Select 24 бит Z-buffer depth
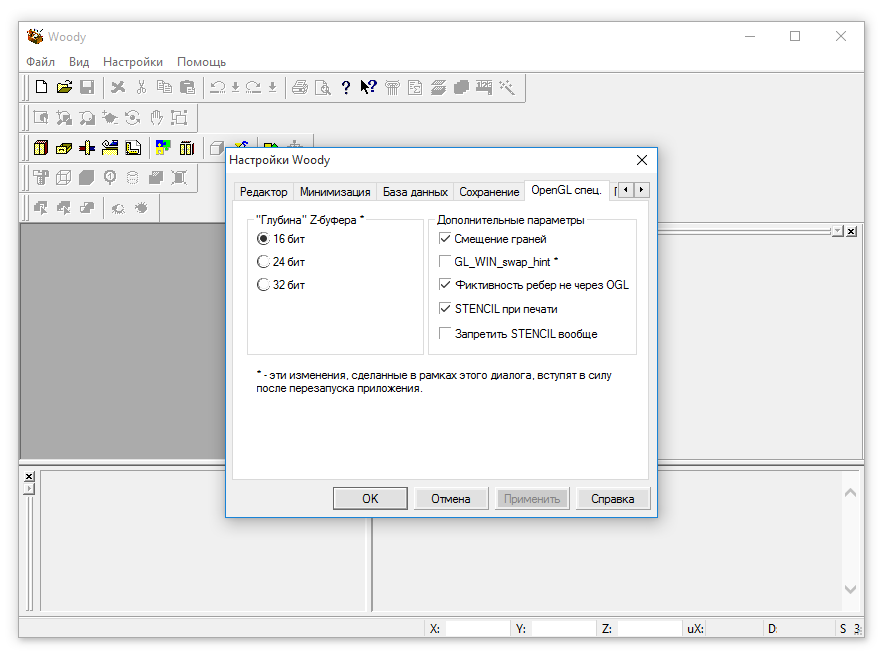 click(x=281, y=262)
